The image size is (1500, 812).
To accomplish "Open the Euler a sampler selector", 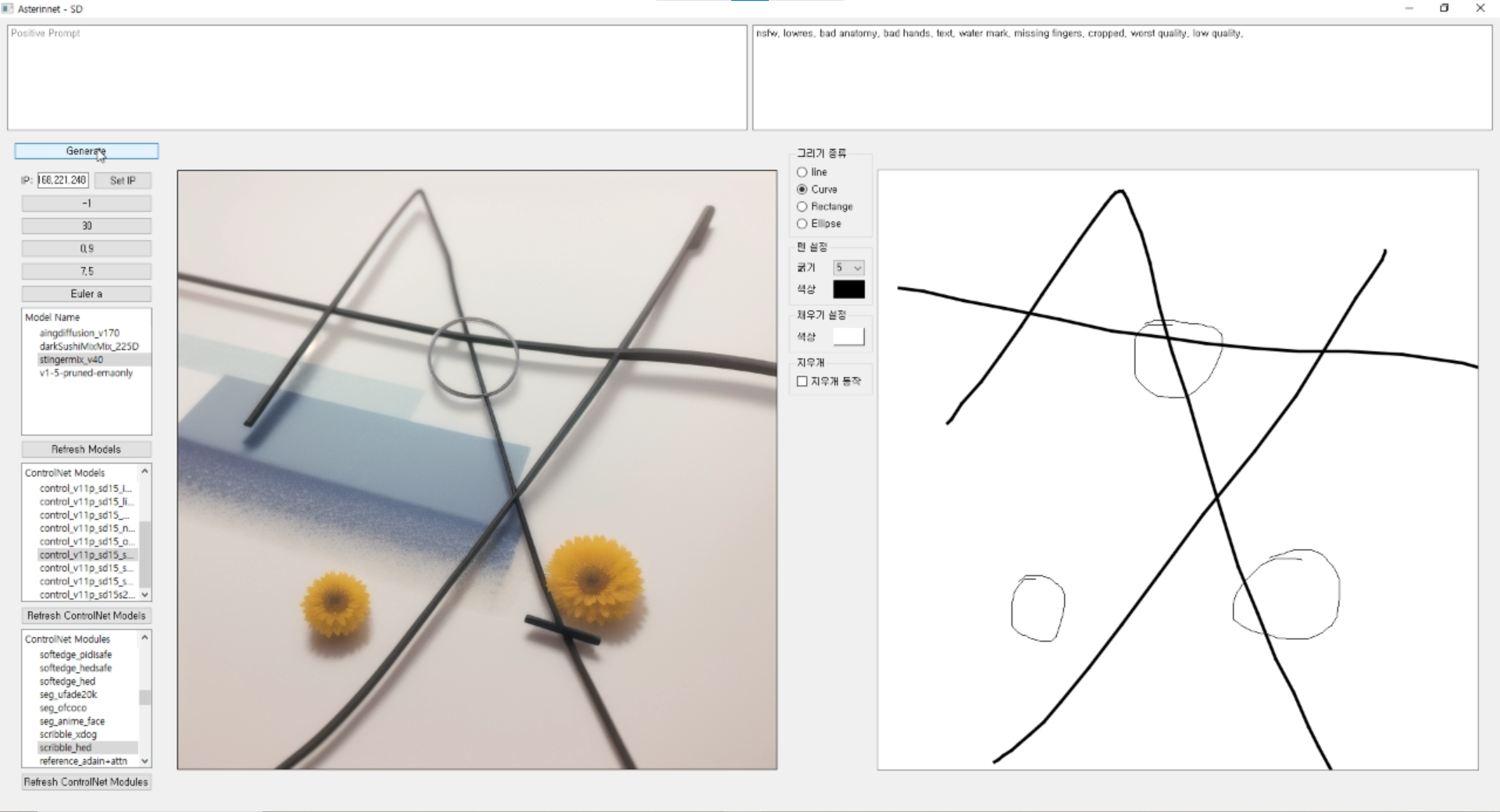I will pos(87,294).
